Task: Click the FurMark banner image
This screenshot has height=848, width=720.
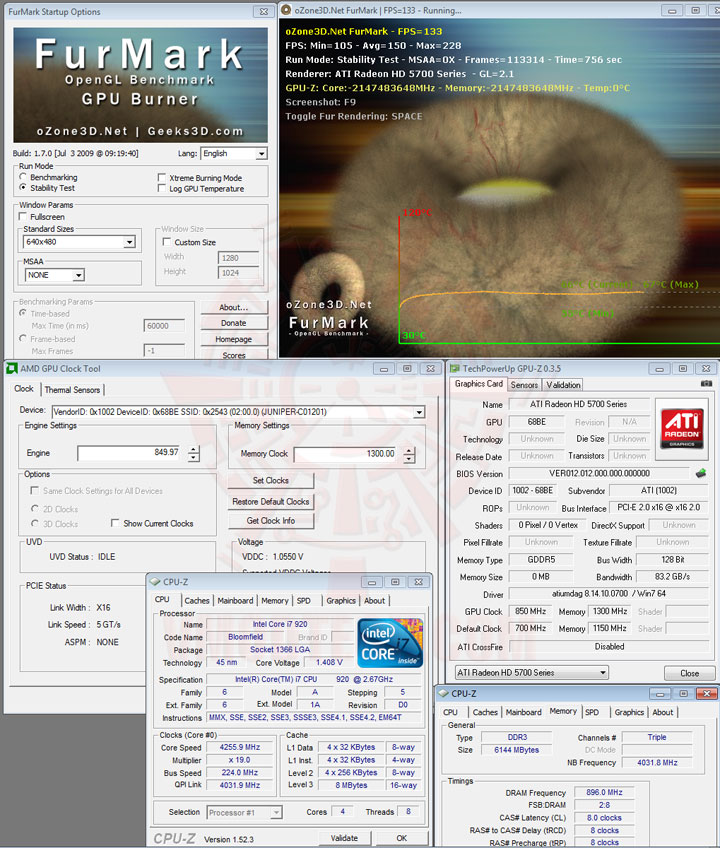Action: tap(141, 85)
